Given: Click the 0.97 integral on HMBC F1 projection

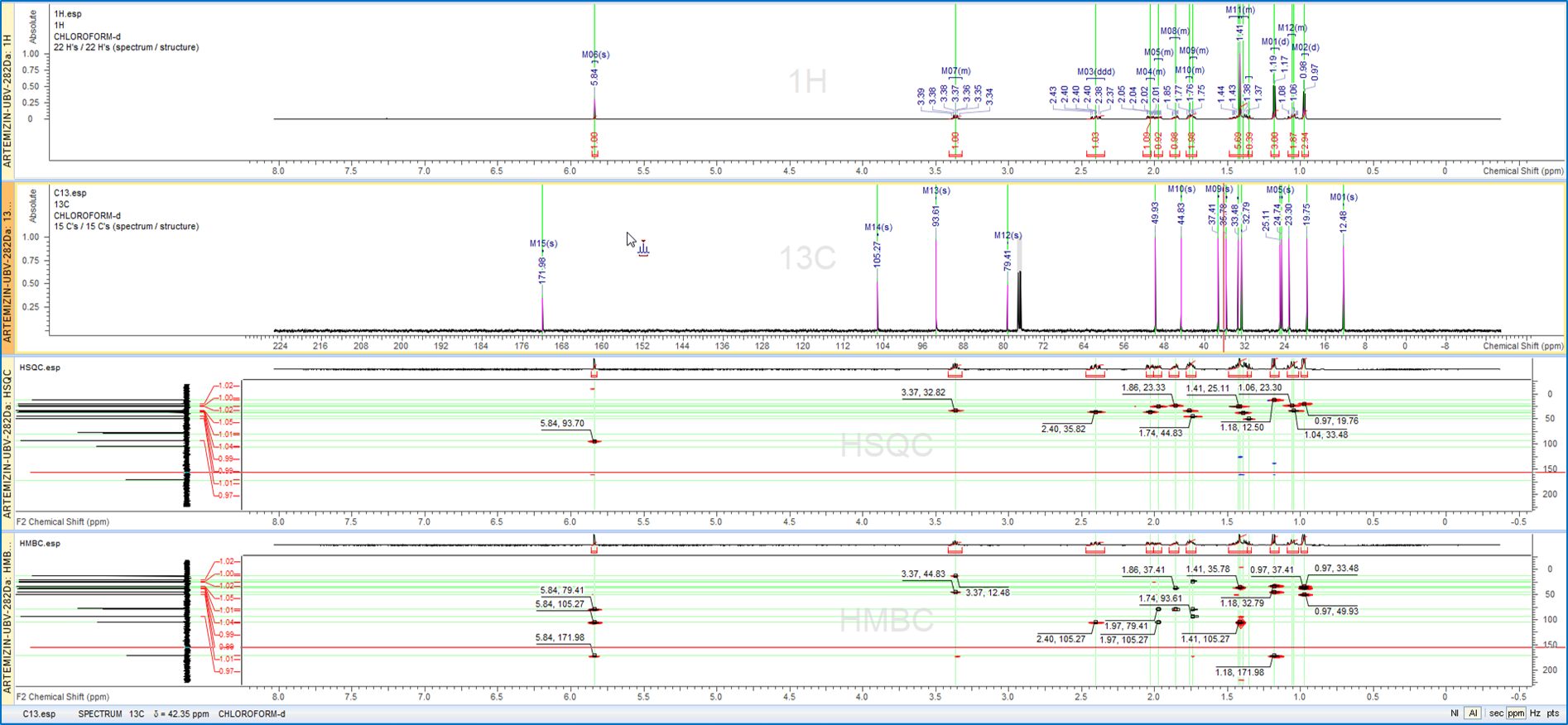Looking at the screenshot, I should [x=227, y=671].
